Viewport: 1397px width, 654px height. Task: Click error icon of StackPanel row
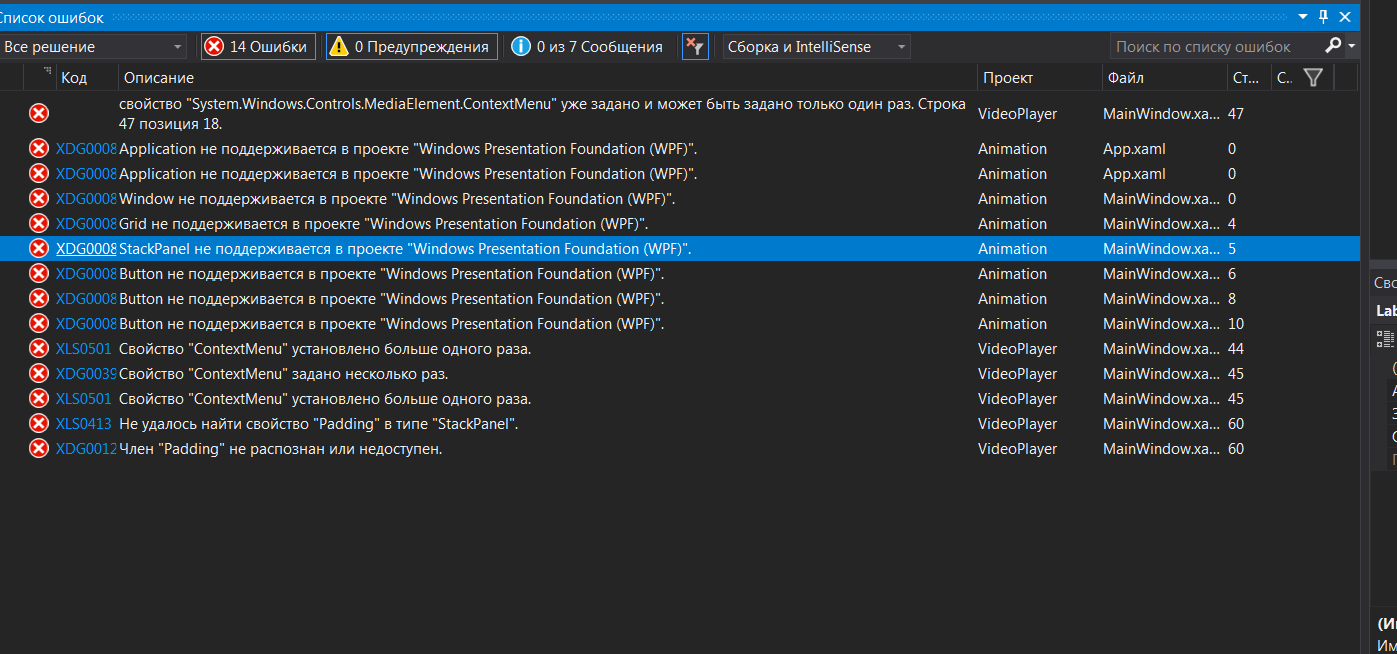pyautogui.click(x=39, y=248)
